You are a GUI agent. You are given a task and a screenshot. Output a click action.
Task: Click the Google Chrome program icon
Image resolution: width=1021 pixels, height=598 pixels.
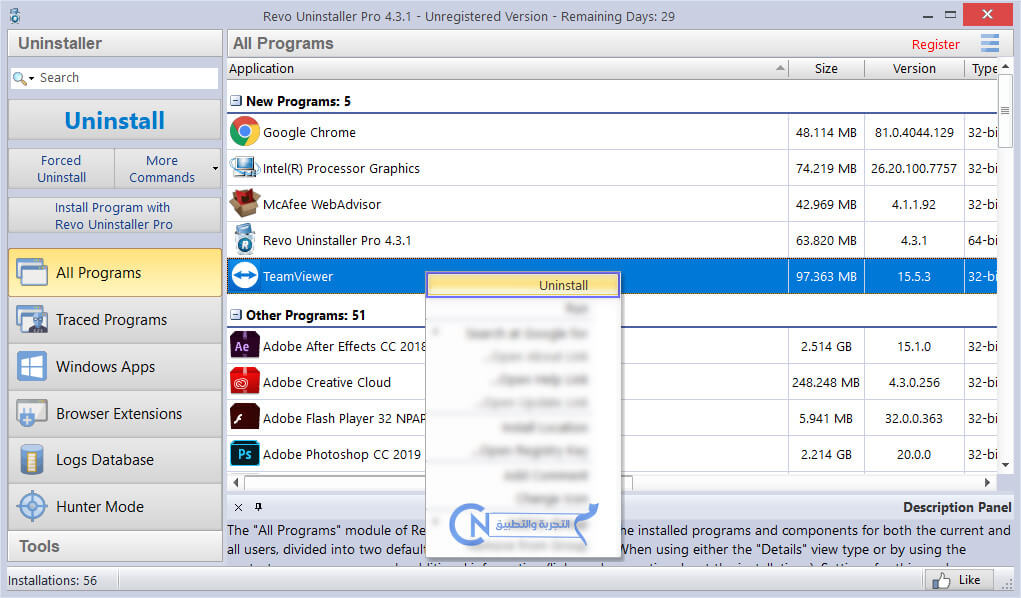(x=245, y=132)
